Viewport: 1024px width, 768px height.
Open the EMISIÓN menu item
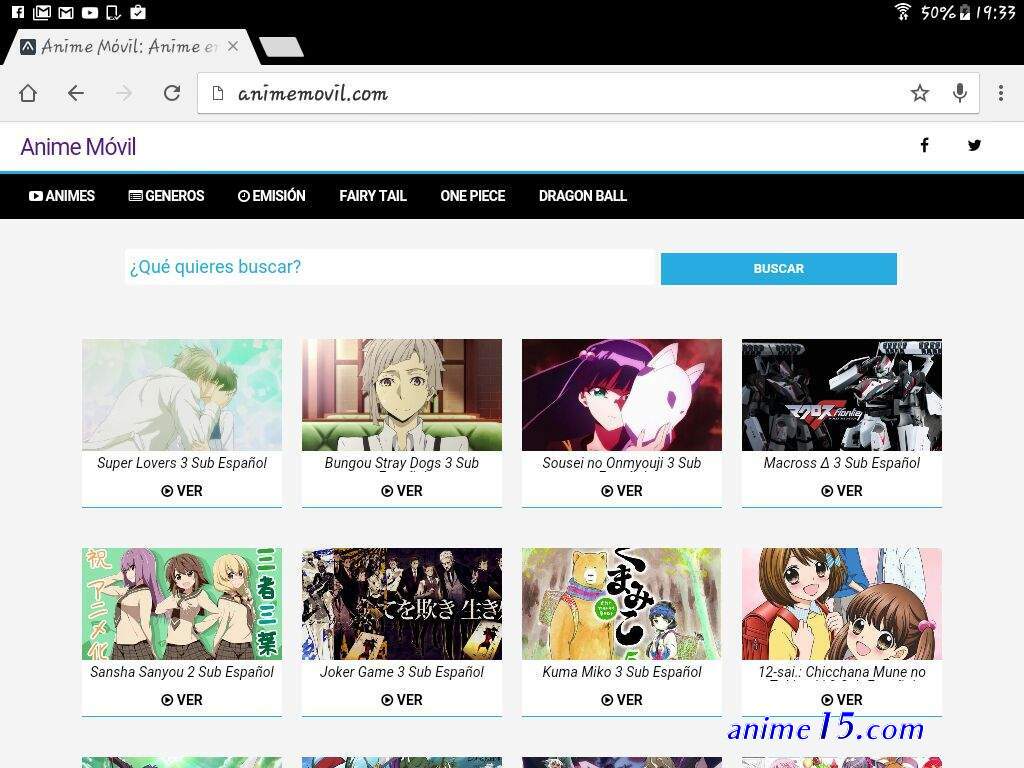click(272, 196)
